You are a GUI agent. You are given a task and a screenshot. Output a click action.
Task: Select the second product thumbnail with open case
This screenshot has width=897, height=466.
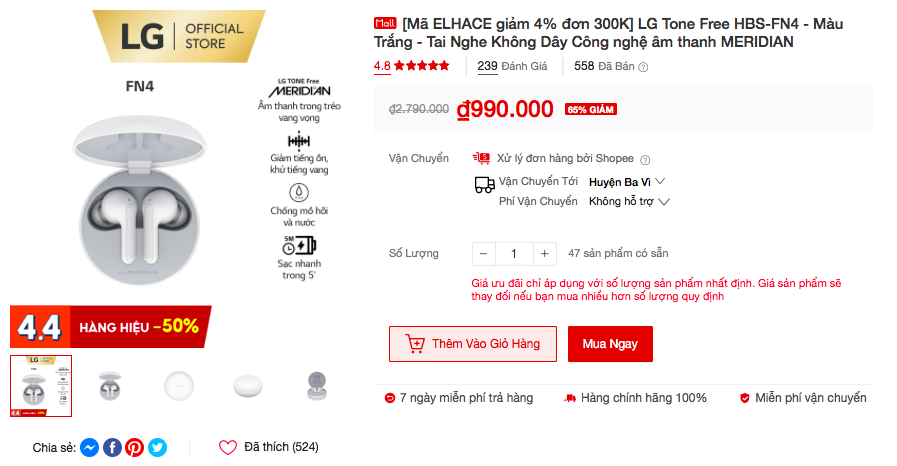pos(110,386)
